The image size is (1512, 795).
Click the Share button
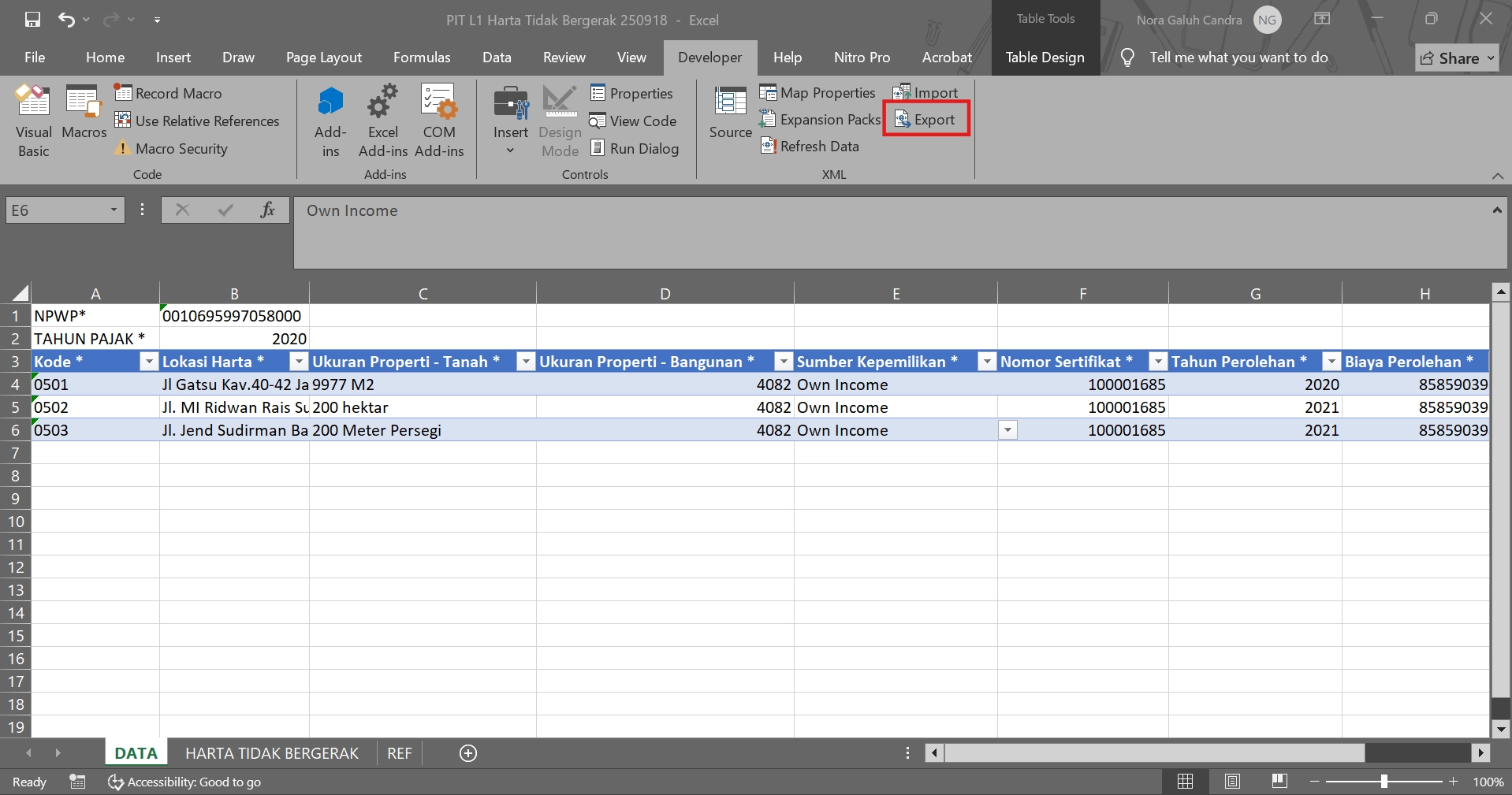(x=1456, y=58)
